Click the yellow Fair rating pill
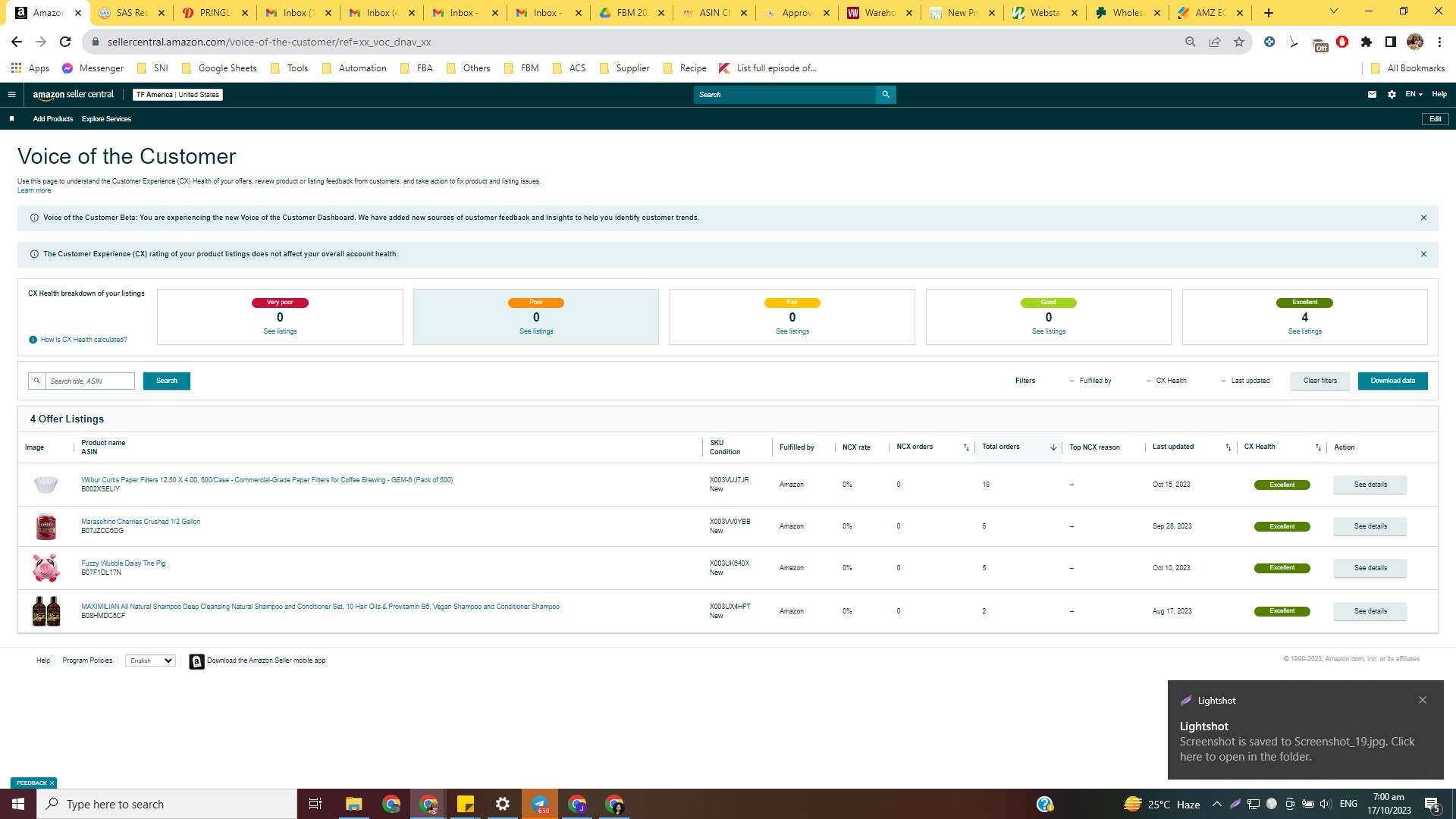The height and width of the screenshot is (819, 1456). (x=792, y=303)
